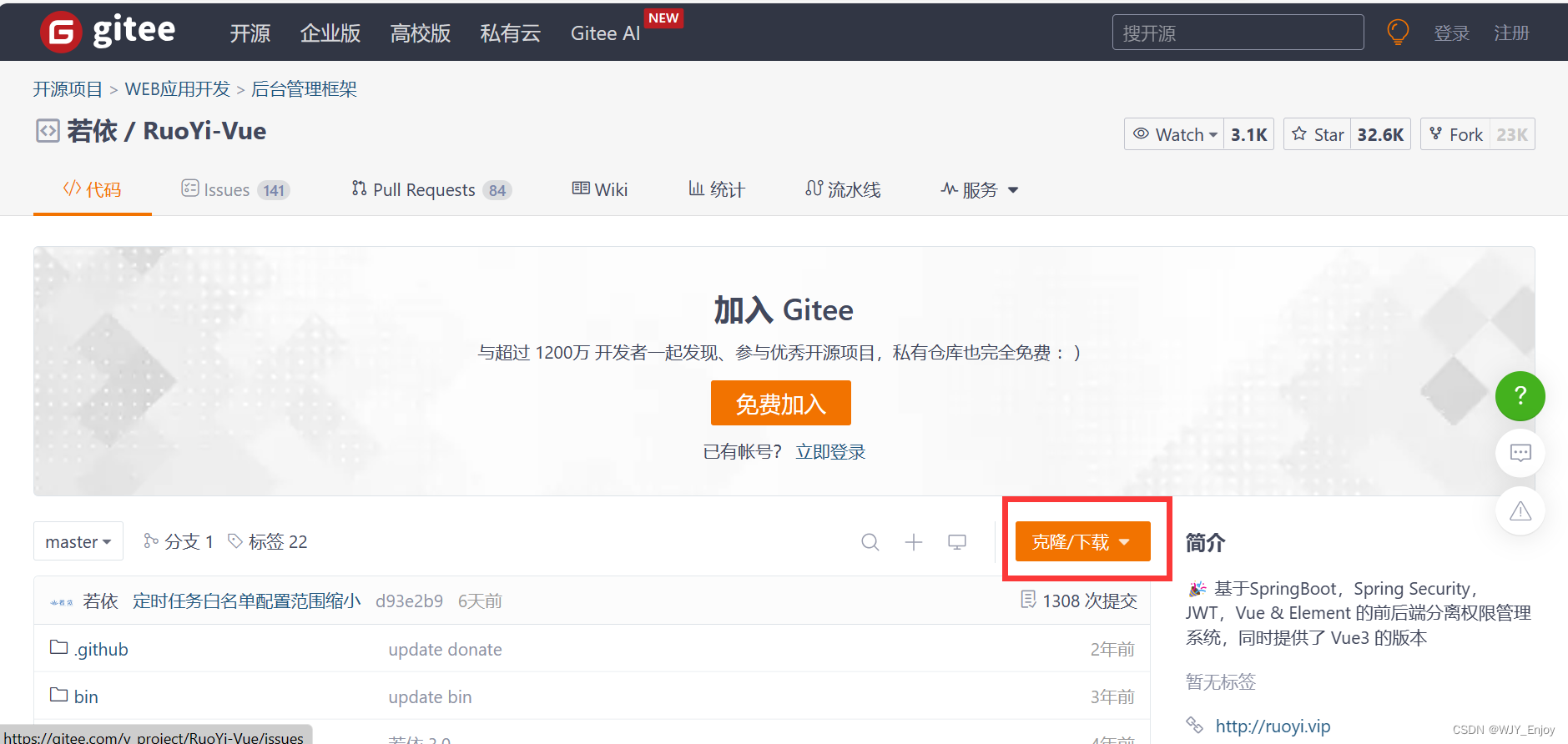1568x744 pixels.
Task: Click the WEB应用开发 breadcrumb
Action: click(x=177, y=89)
